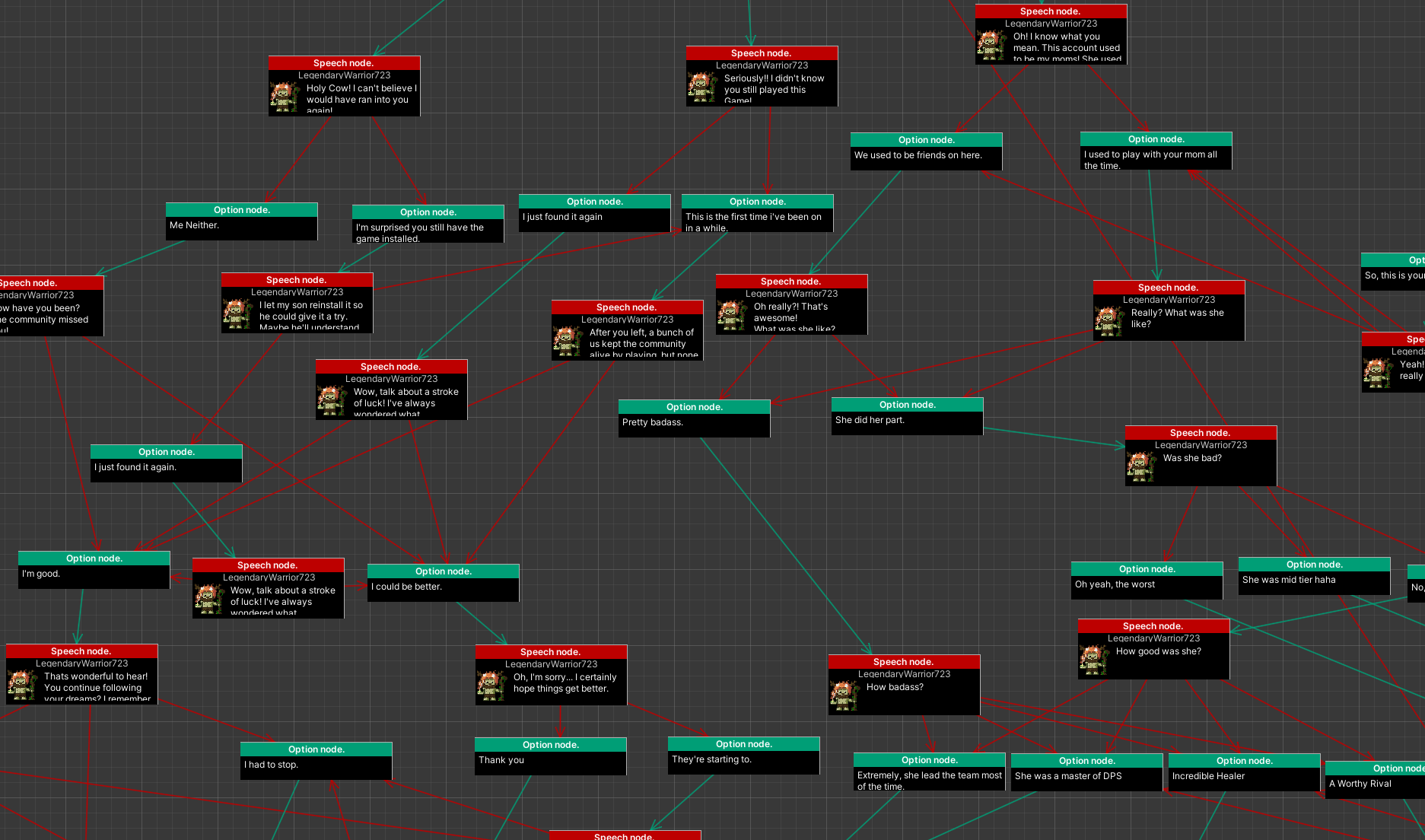This screenshot has width=1425, height=840.
Task: Click the avatar beside 'After you left, a bunch of'
Action: [568, 341]
